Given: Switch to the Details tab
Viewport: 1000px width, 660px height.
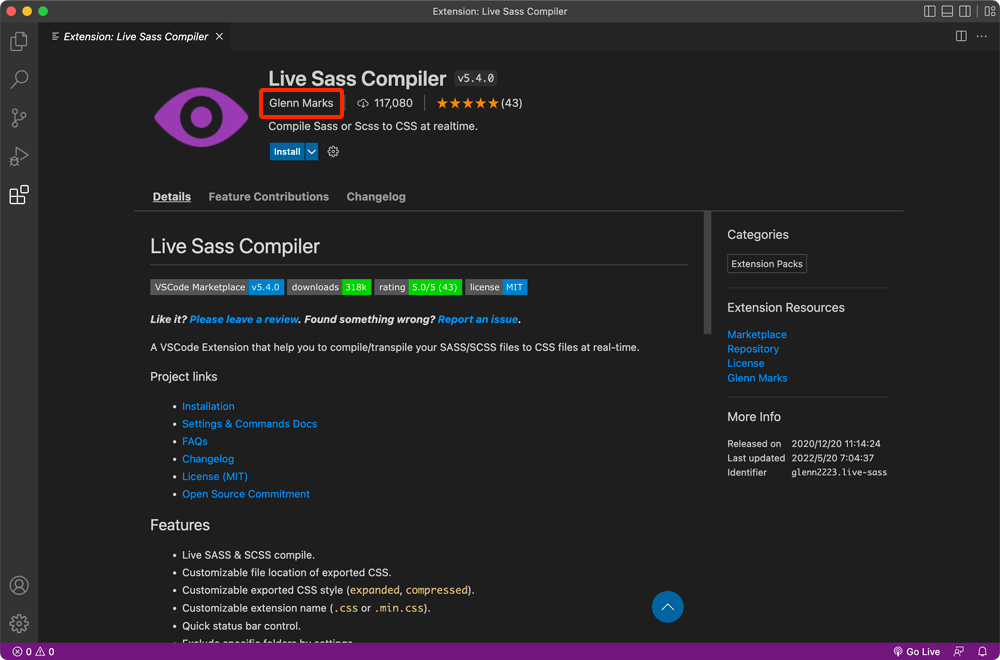Looking at the screenshot, I should (172, 196).
